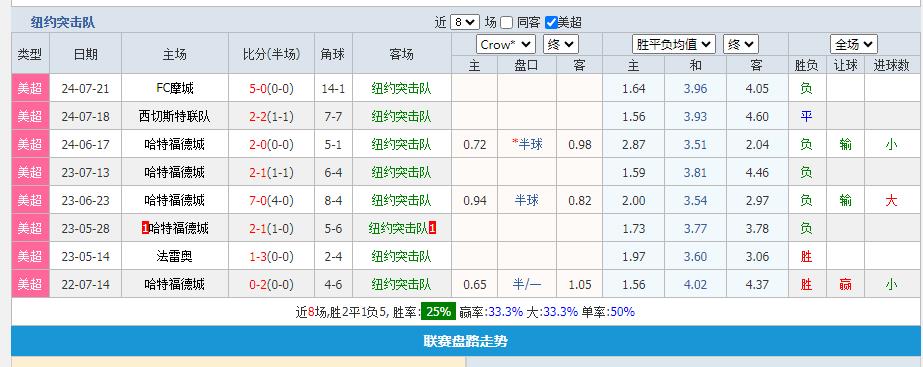Click home odds 2.87 in the 24-06-17 row

[x=633, y=144]
